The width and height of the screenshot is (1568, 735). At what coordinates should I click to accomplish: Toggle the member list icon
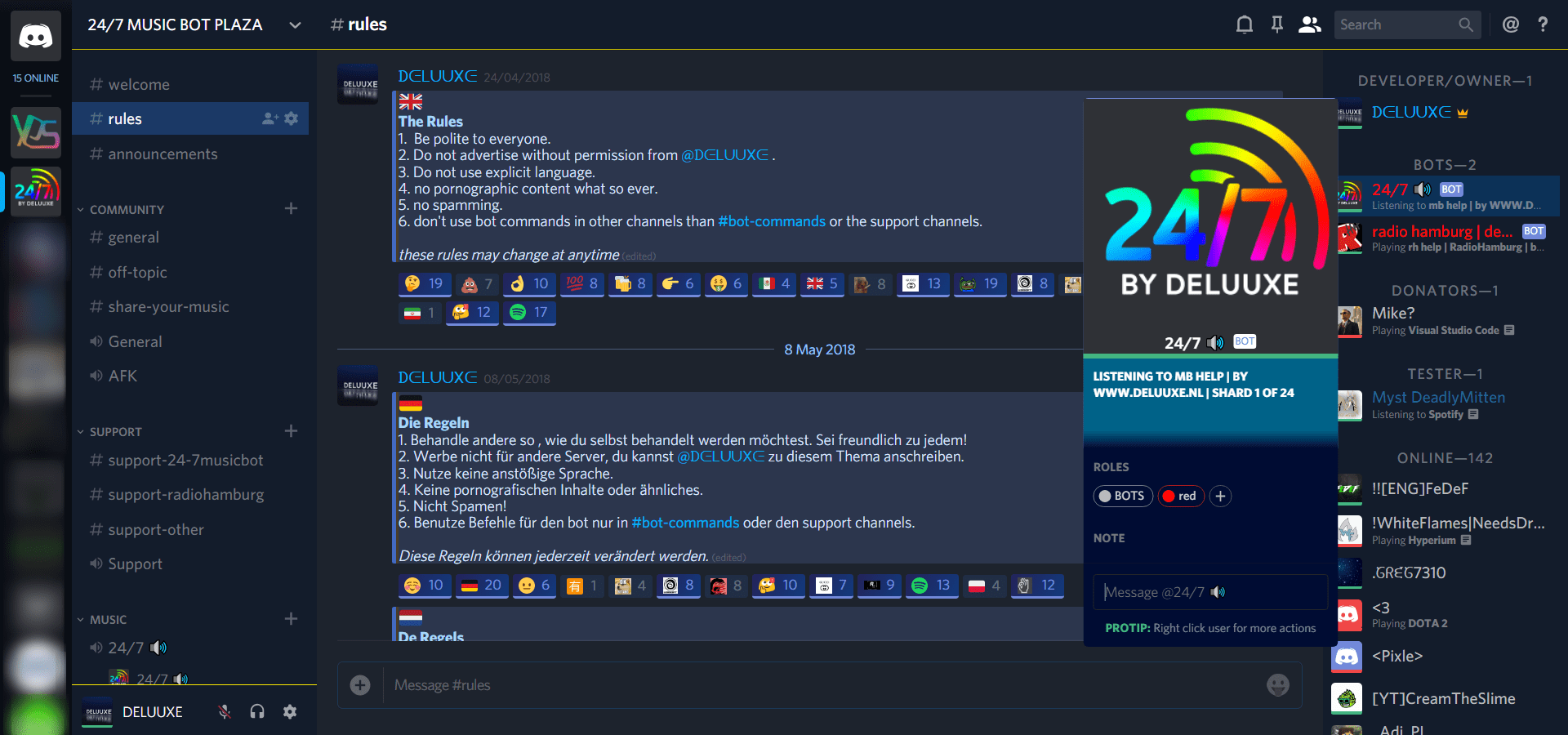point(1310,24)
